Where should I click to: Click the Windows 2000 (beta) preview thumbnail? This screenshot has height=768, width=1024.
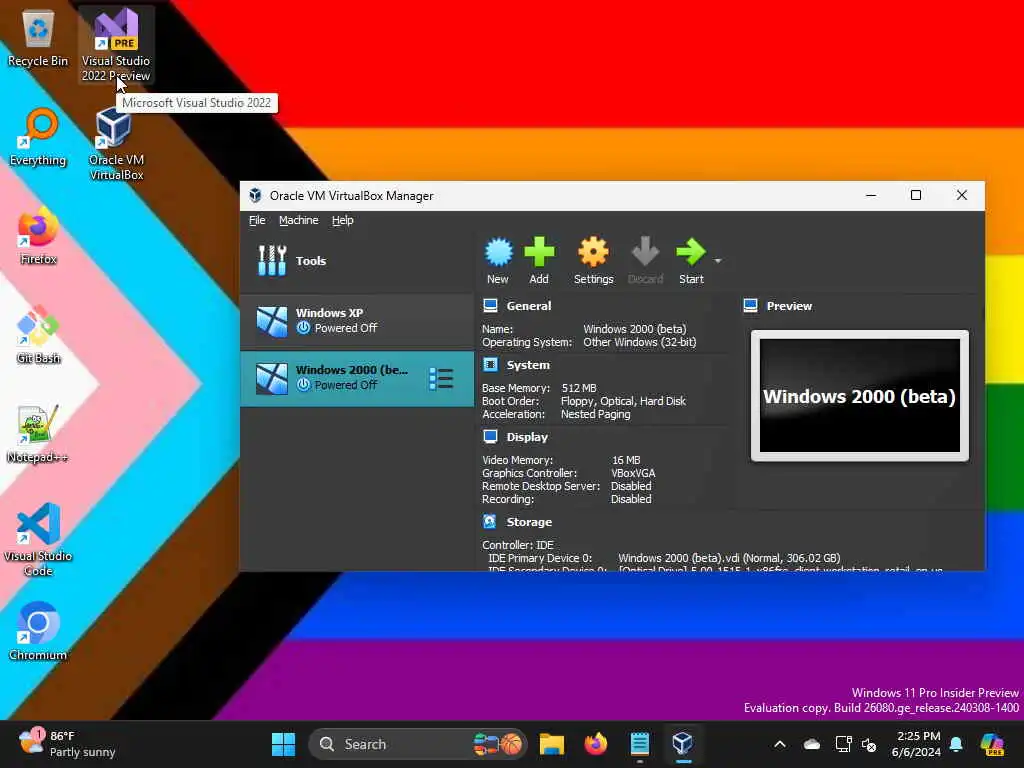pyautogui.click(x=859, y=396)
